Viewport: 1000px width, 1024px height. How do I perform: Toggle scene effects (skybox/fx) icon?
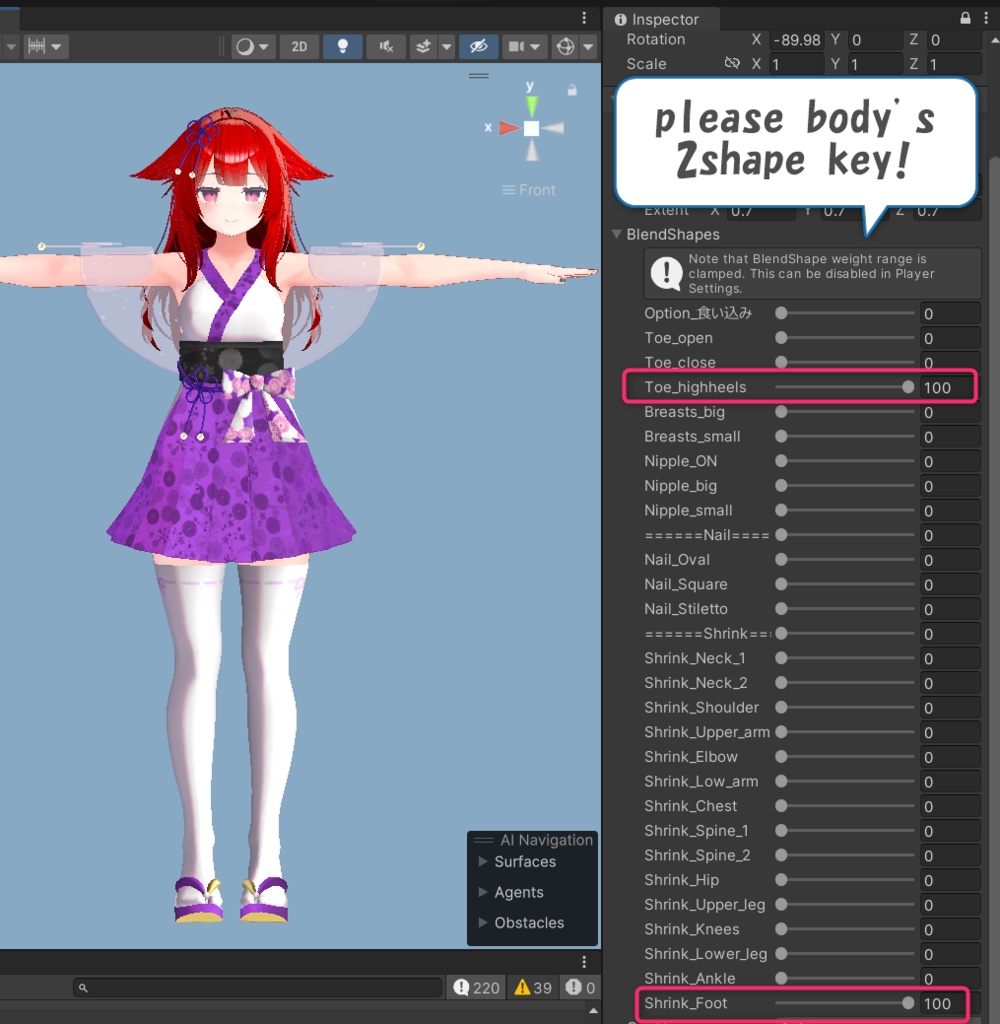pyautogui.click(x=424, y=46)
